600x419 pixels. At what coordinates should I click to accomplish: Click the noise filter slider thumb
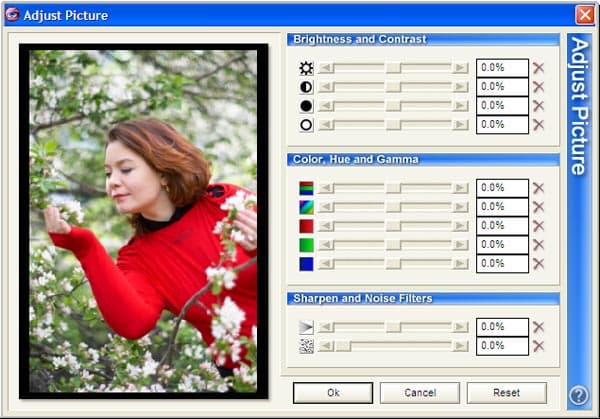click(343, 346)
